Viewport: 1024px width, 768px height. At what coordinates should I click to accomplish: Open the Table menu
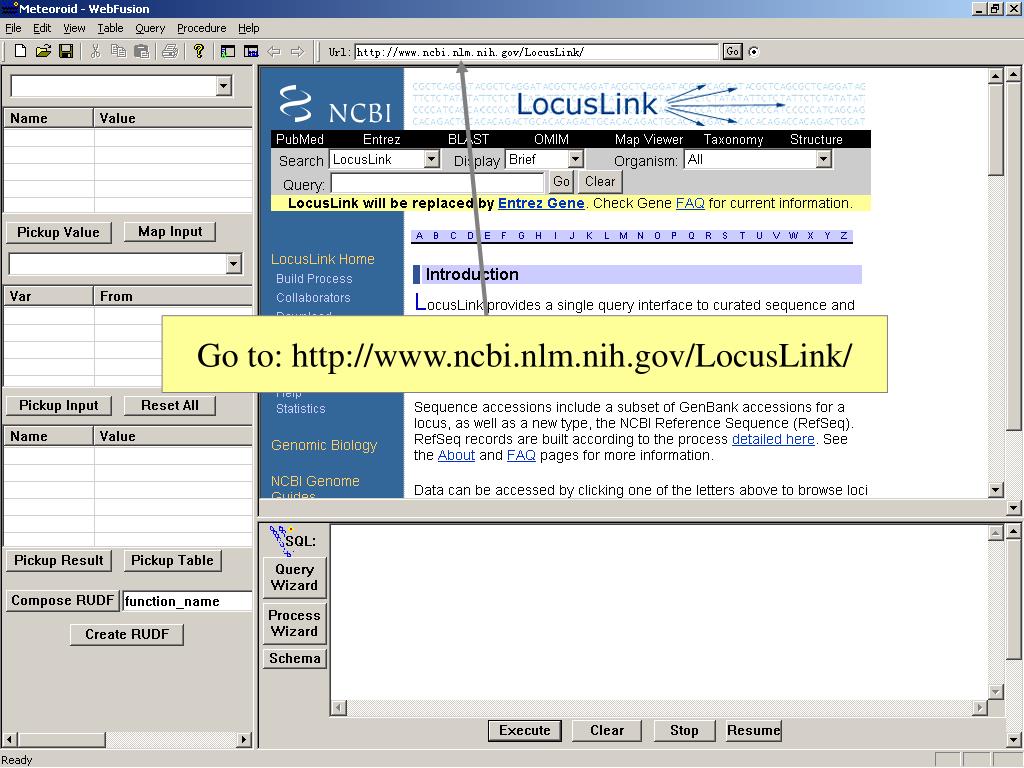tap(110, 28)
